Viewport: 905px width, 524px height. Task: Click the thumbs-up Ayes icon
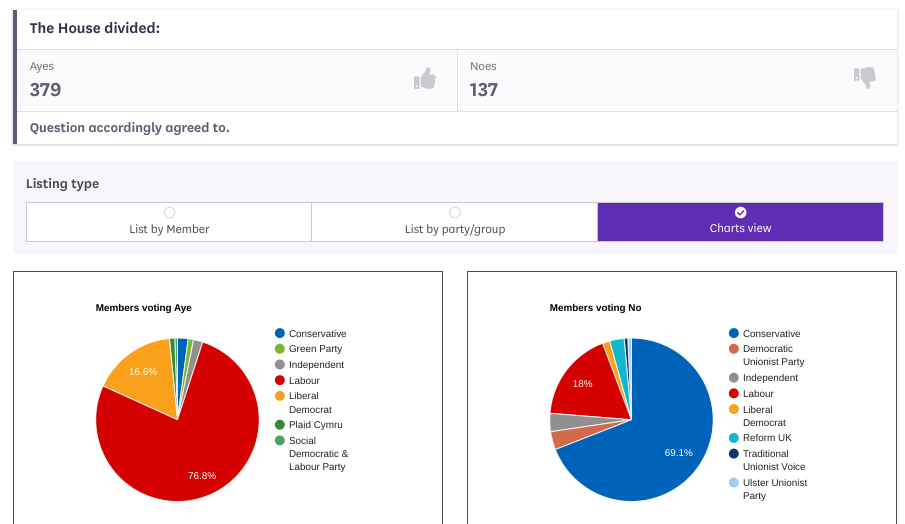(425, 79)
